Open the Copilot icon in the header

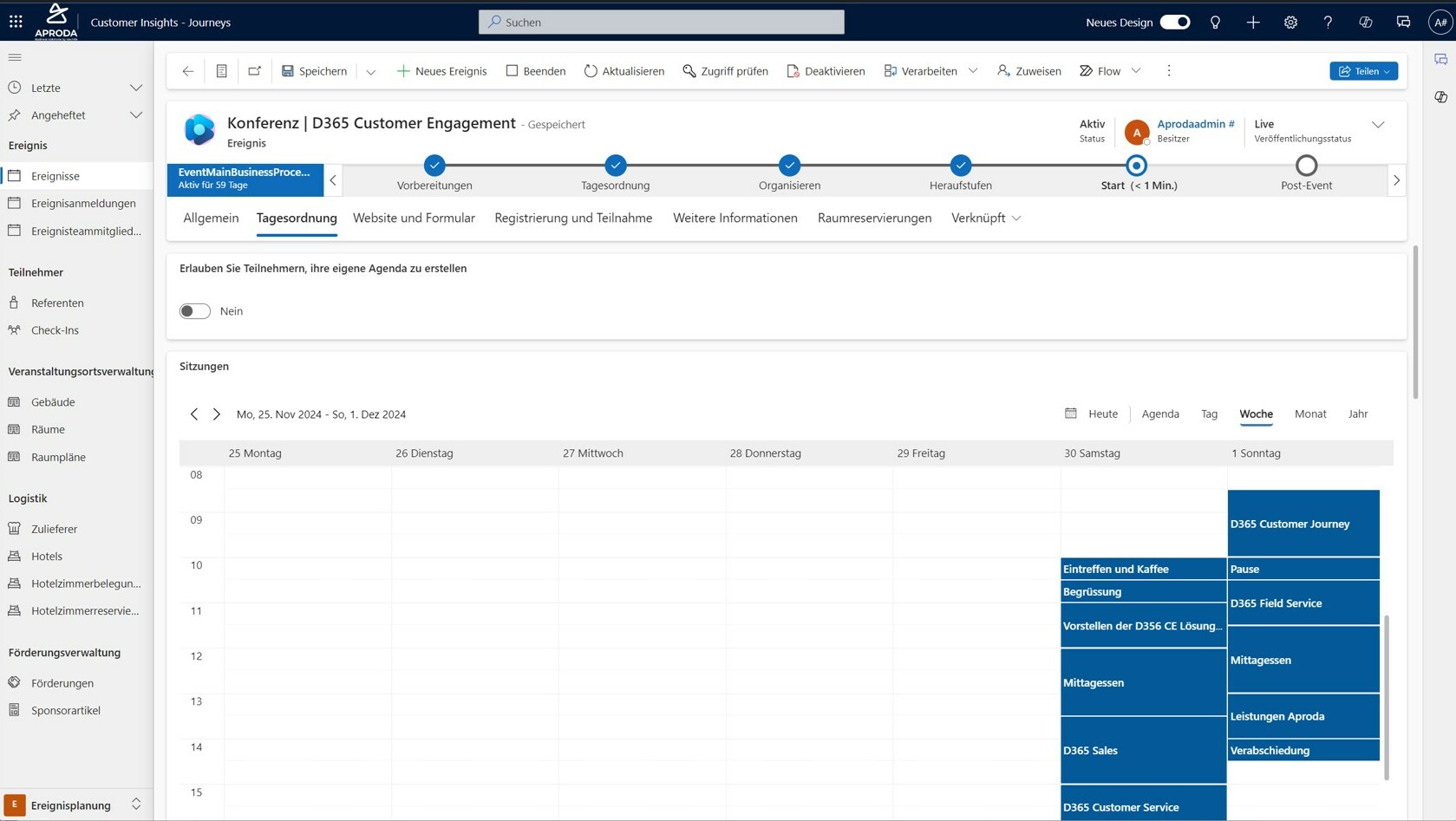pyautogui.click(x=1365, y=23)
